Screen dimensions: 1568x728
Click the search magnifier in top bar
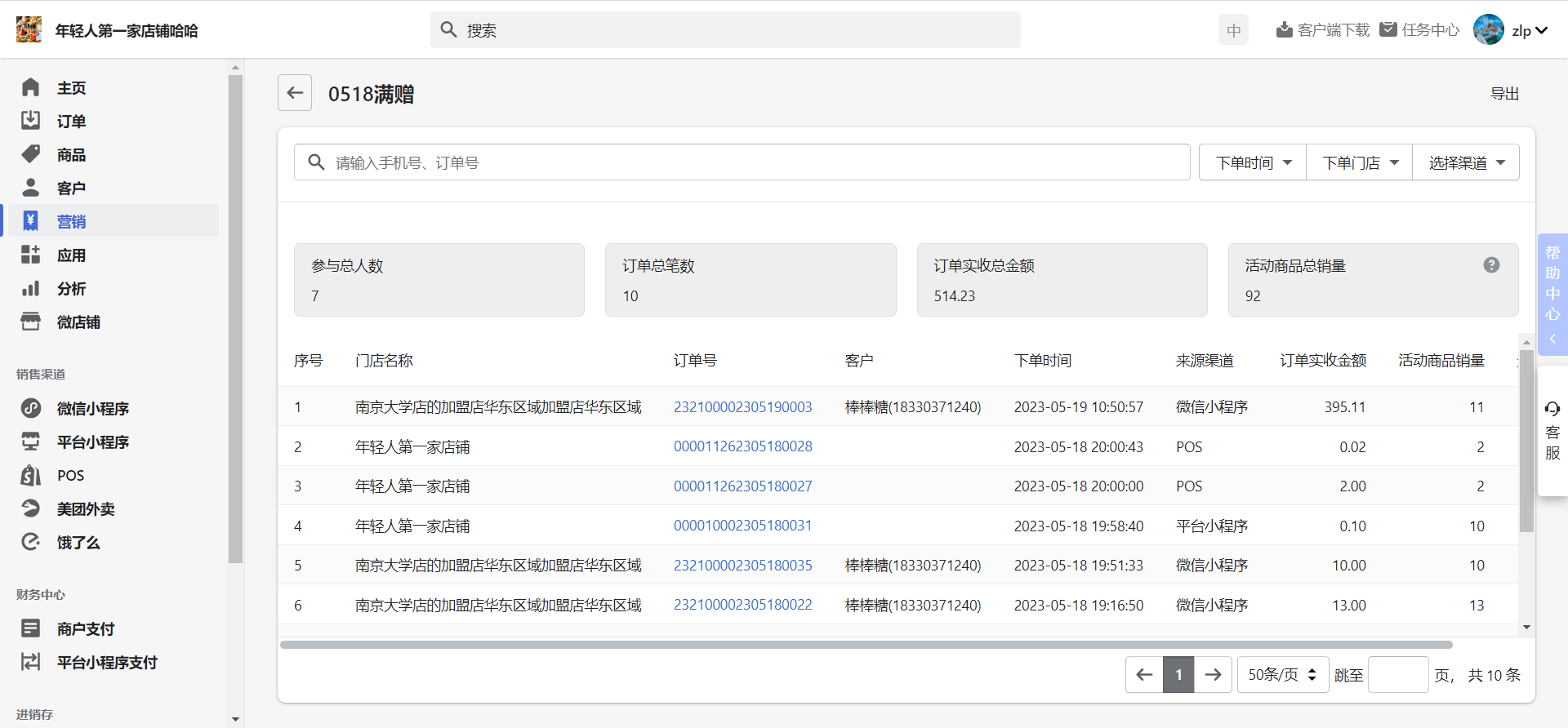pos(448,30)
